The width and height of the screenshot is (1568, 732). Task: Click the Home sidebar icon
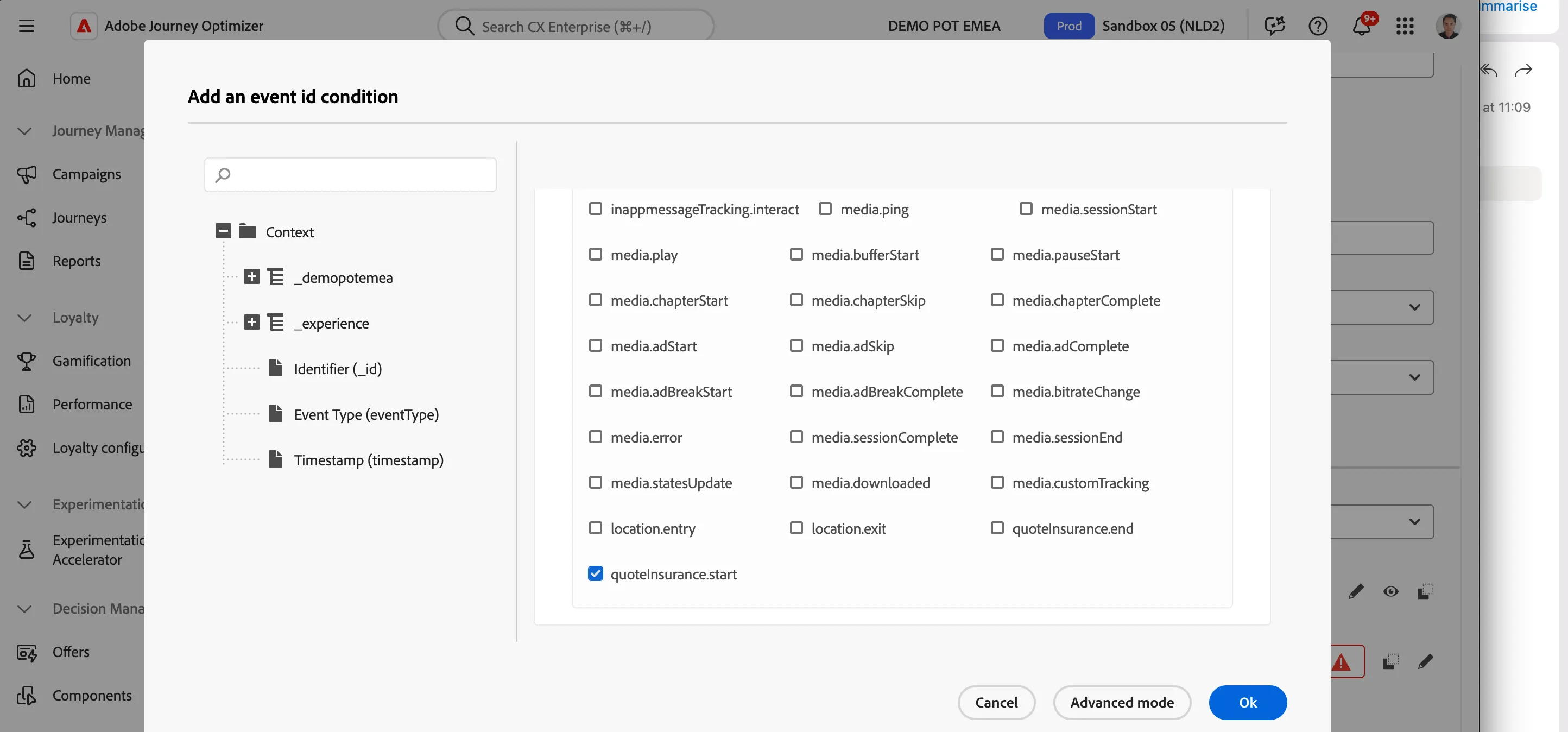coord(26,79)
